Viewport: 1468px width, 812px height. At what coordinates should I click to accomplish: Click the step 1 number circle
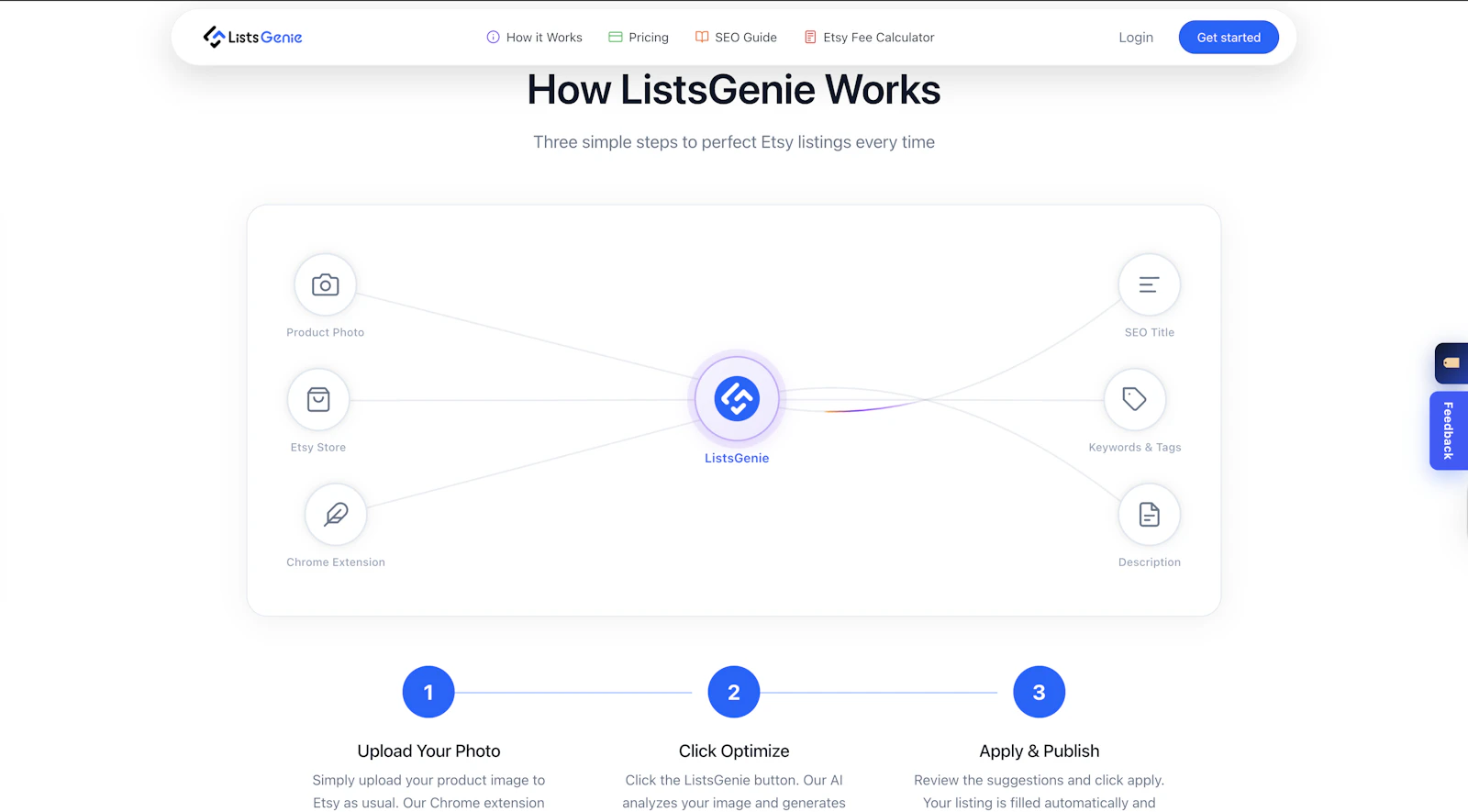click(x=428, y=692)
